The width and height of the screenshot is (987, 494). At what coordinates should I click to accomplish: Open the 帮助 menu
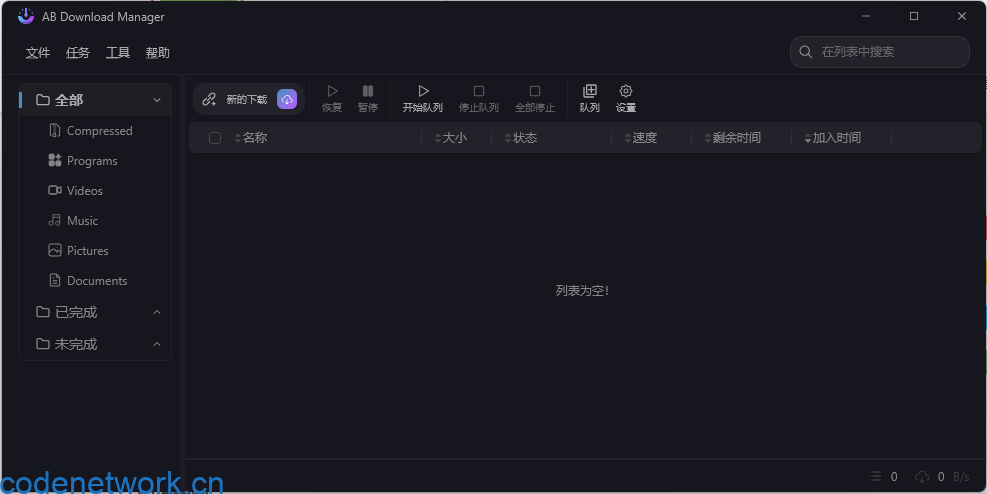pyautogui.click(x=157, y=53)
